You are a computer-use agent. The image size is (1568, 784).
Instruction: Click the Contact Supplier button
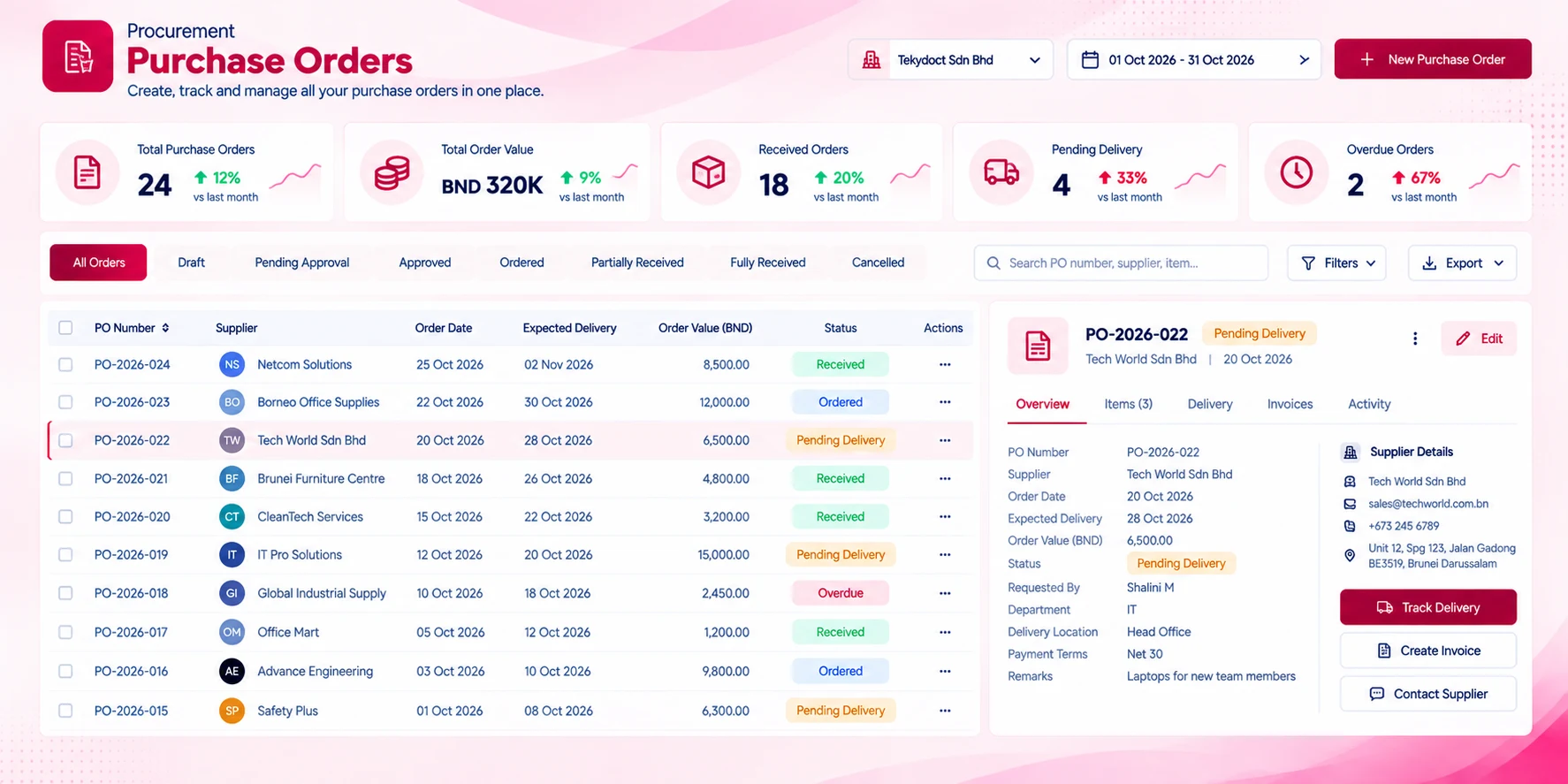(x=1428, y=694)
